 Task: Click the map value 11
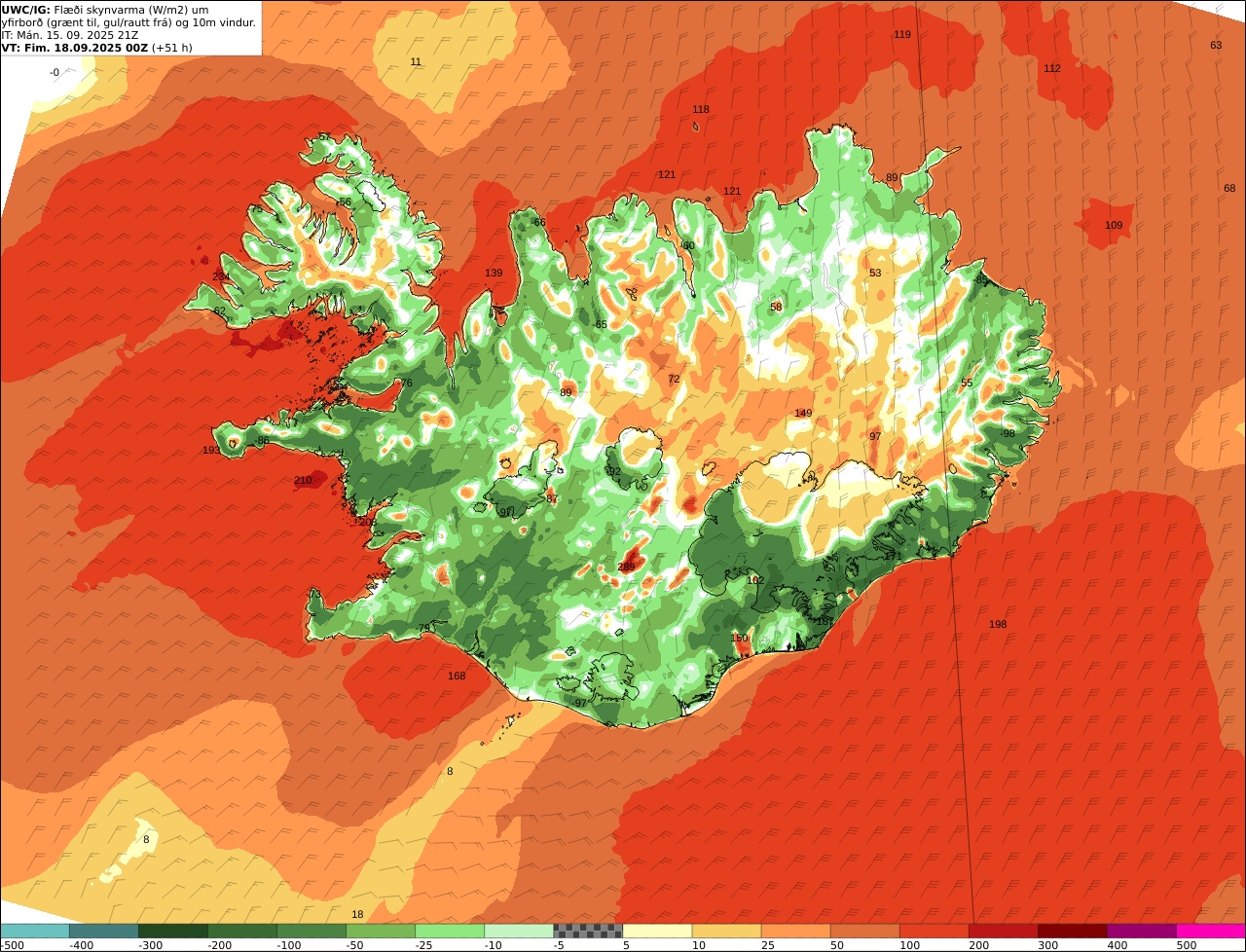[x=416, y=61]
